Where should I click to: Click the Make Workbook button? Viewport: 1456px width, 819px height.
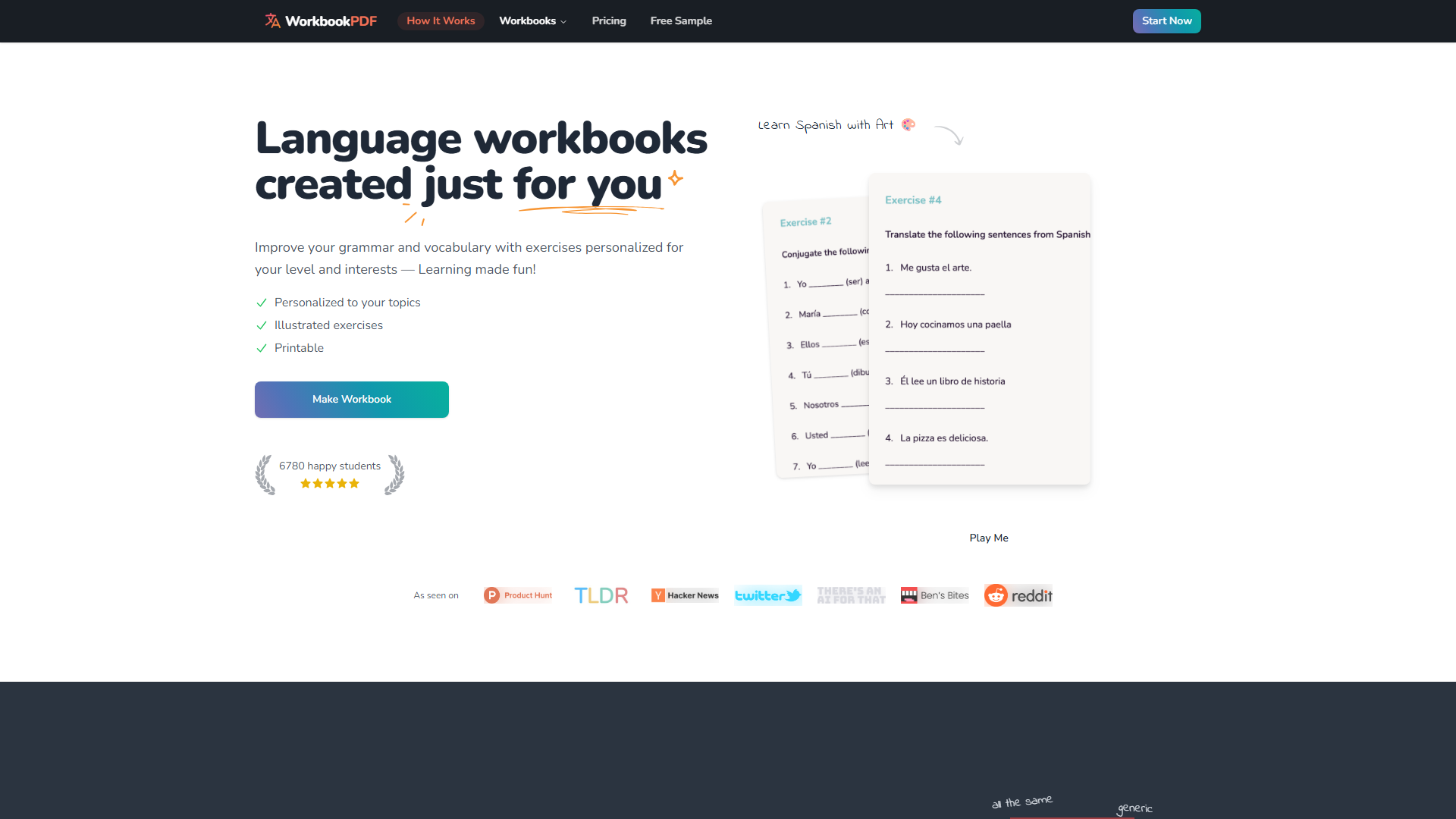pos(352,400)
